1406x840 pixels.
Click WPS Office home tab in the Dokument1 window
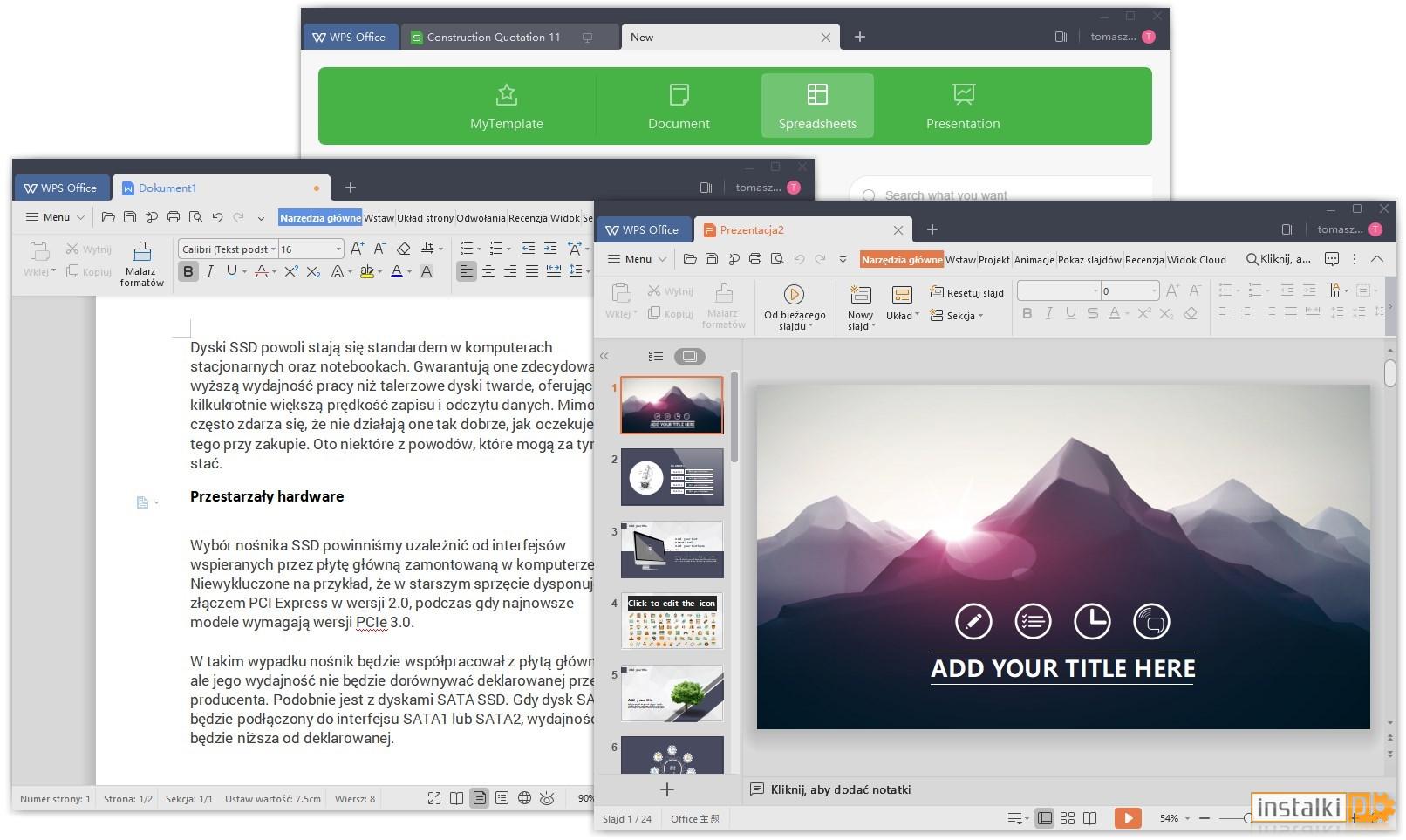click(x=60, y=188)
